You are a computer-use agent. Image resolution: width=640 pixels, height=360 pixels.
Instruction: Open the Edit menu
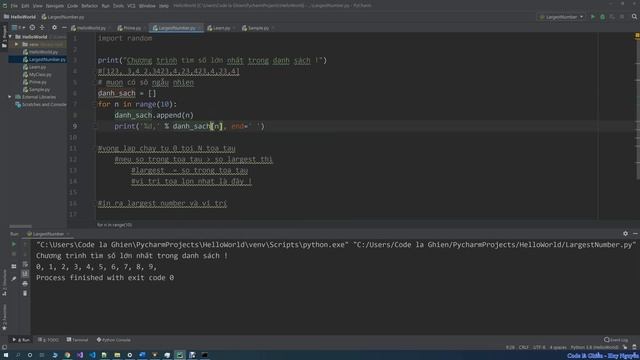pyautogui.click(x=25, y=6)
